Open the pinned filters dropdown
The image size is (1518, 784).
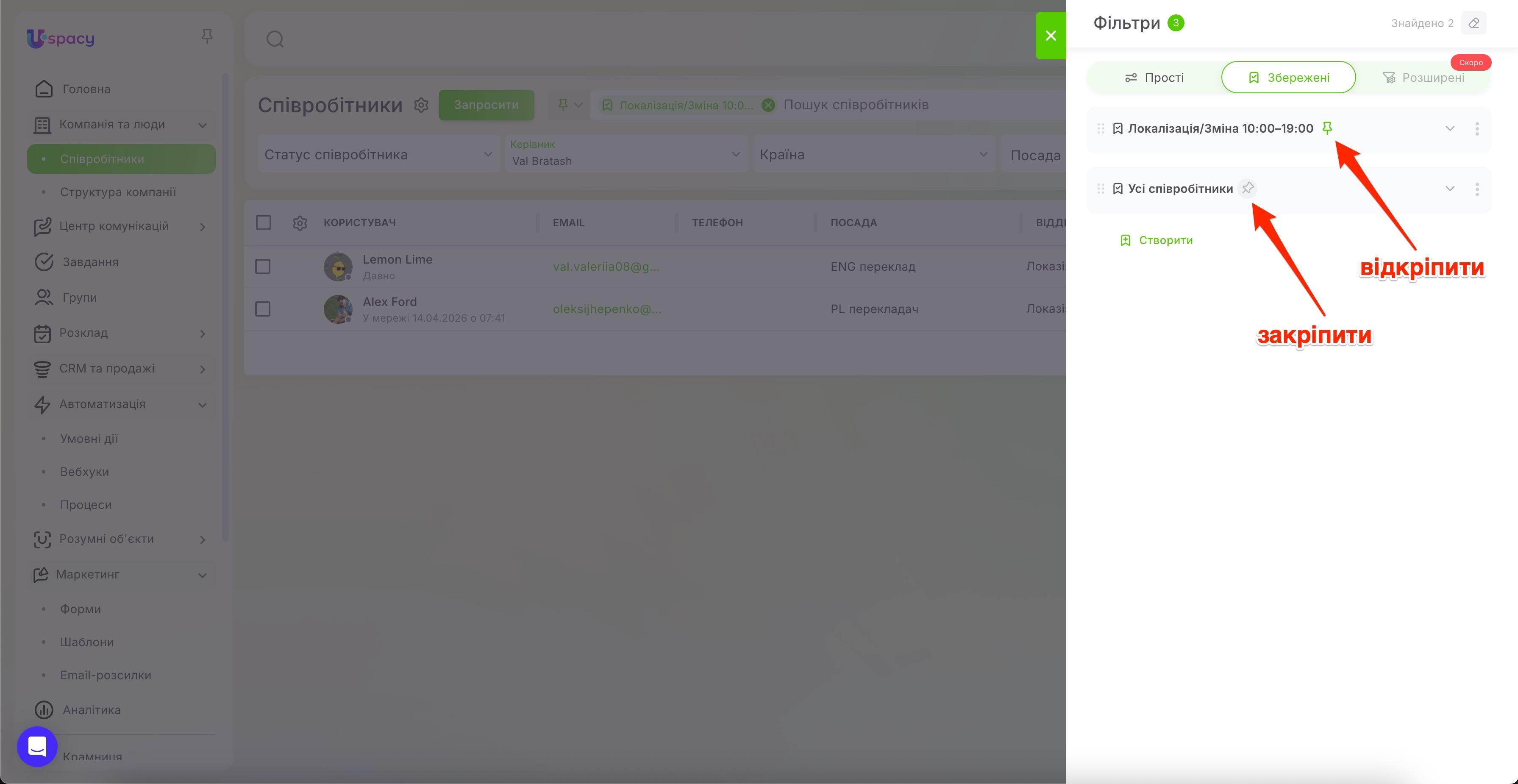570,105
